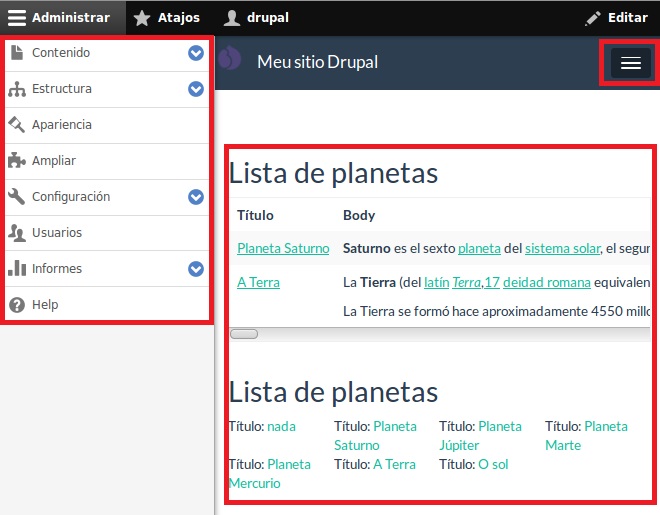The width and height of the screenshot is (660, 515).
Task: Click the first Lista de planetas heading
Action: click(333, 173)
